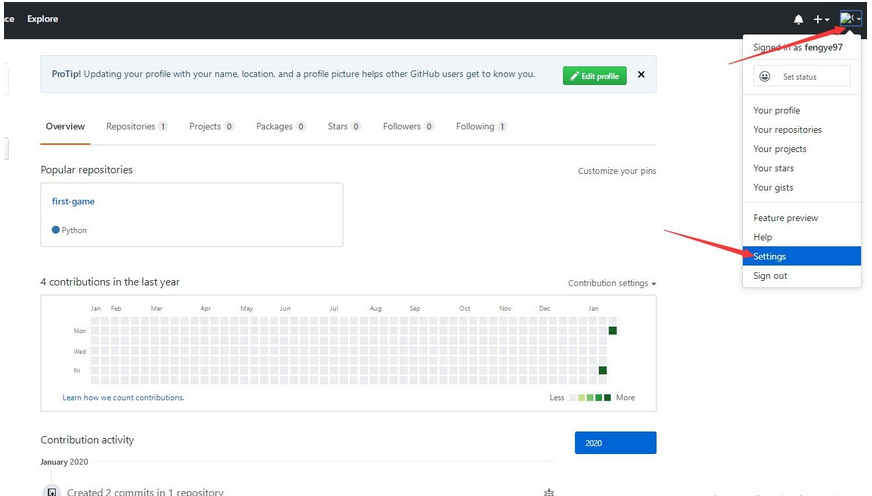The height and width of the screenshot is (496, 872).
Task: Open the notifications bell icon
Action: pos(798,19)
